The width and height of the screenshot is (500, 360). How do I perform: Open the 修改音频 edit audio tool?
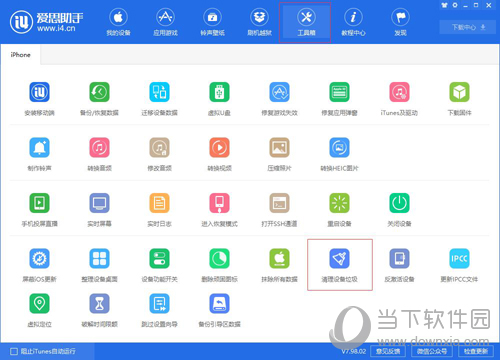point(159,154)
